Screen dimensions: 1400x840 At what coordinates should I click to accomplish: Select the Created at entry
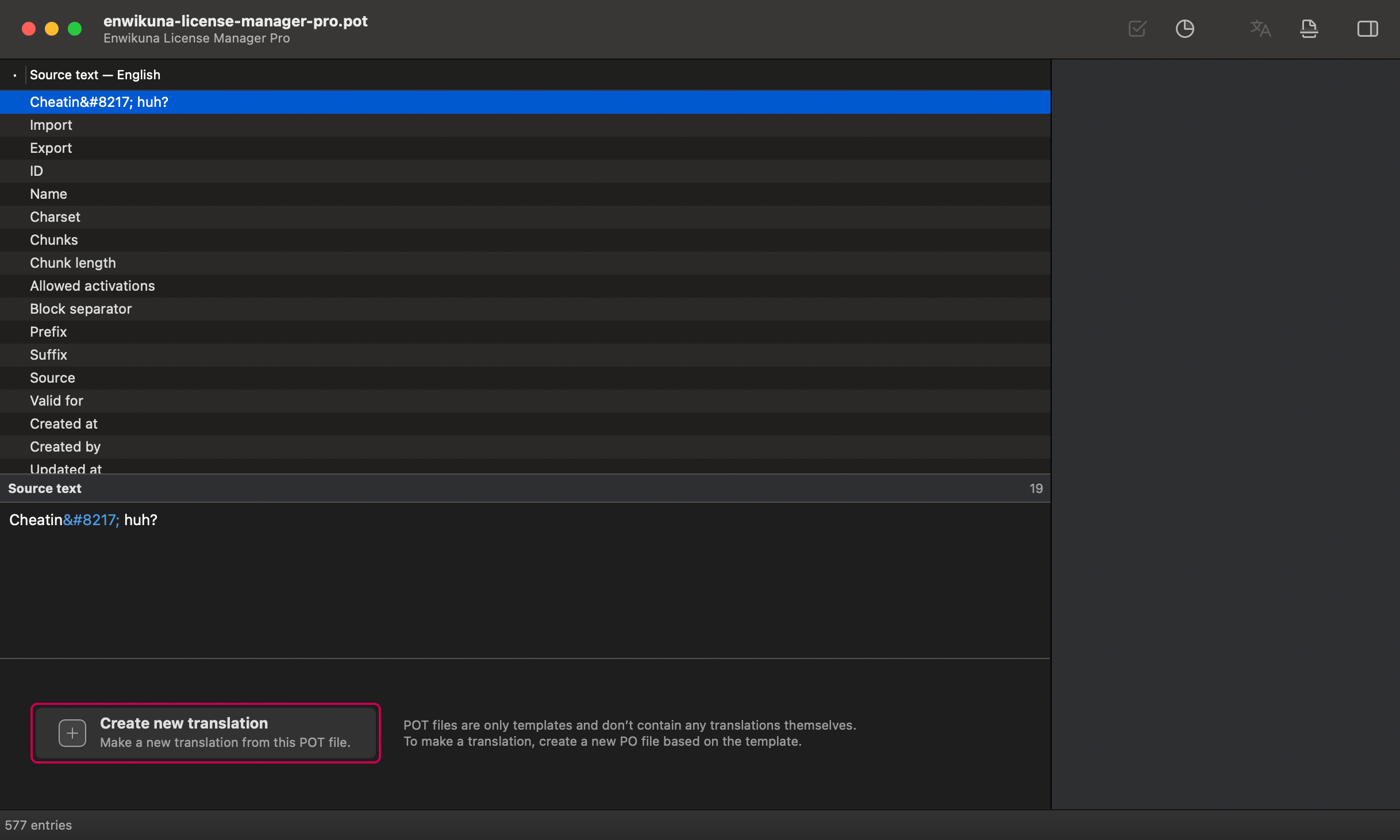[525, 423]
